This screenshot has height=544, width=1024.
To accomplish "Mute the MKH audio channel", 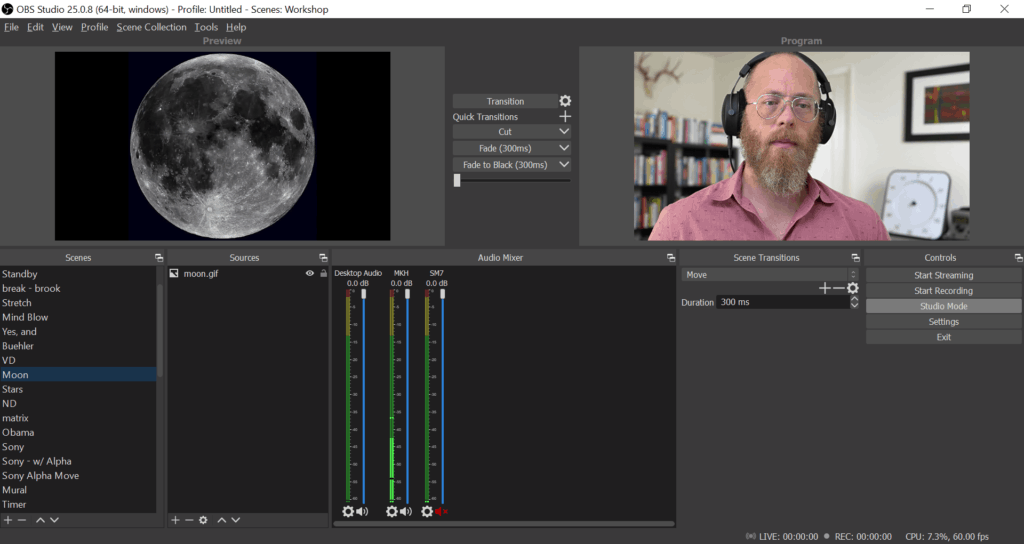I will [405, 511].
